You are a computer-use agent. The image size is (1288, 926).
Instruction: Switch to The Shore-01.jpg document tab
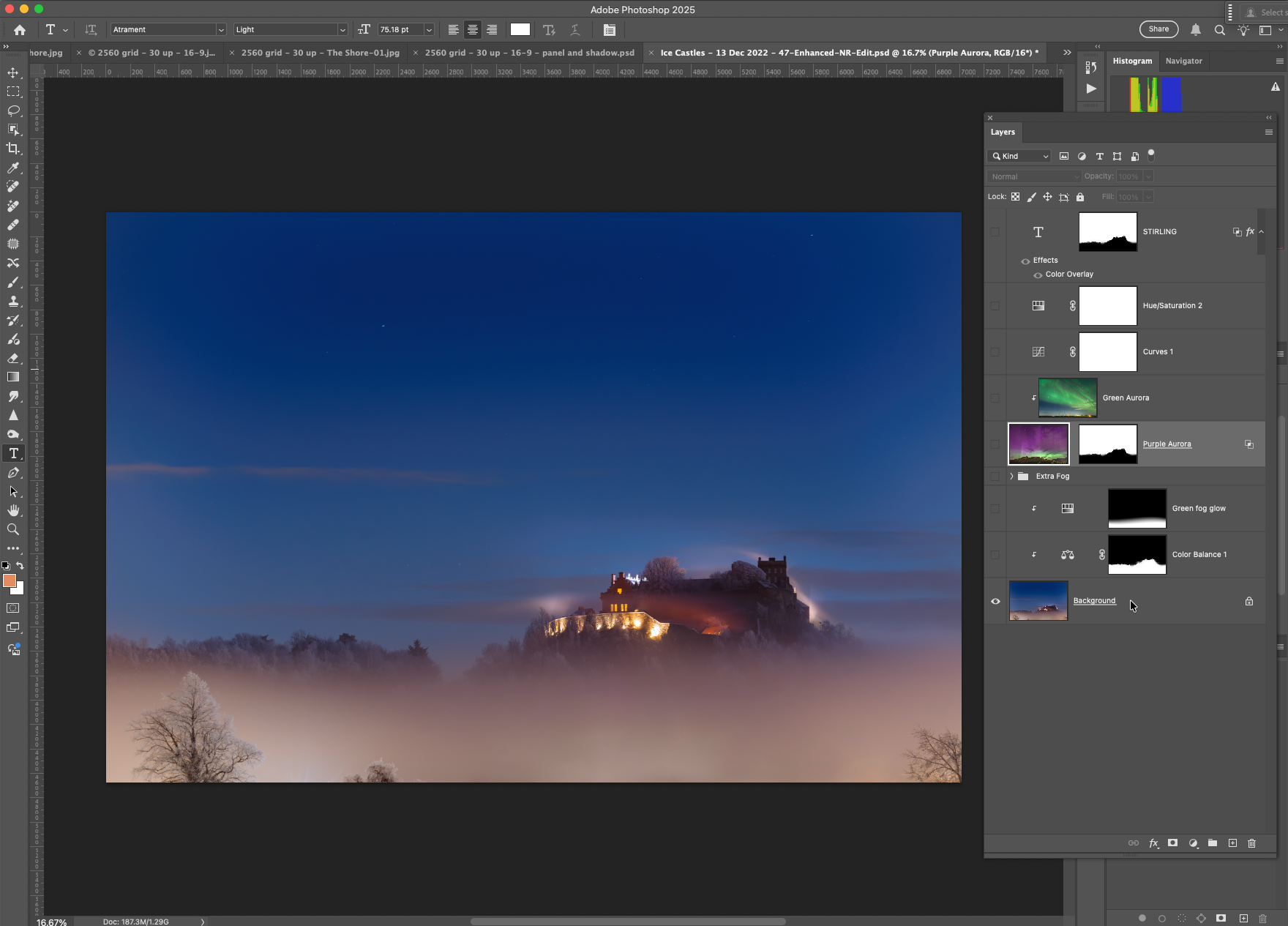pos(320,53)
